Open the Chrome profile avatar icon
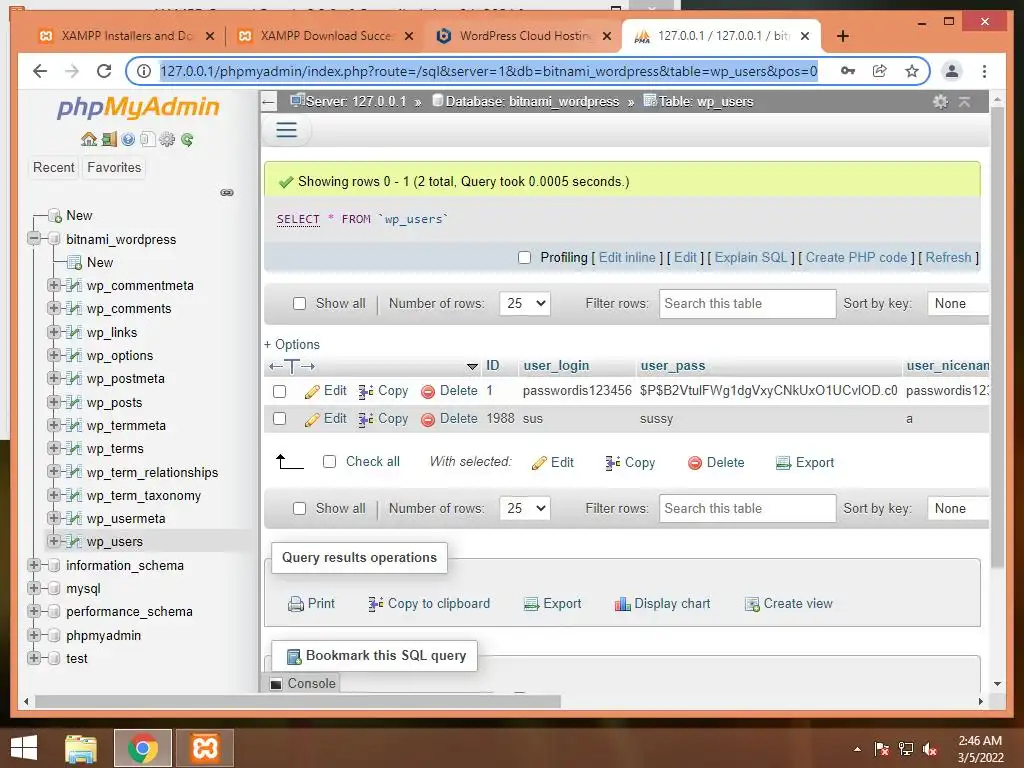Viewport: 1024px width, 768px height. (x=952, y=71)
